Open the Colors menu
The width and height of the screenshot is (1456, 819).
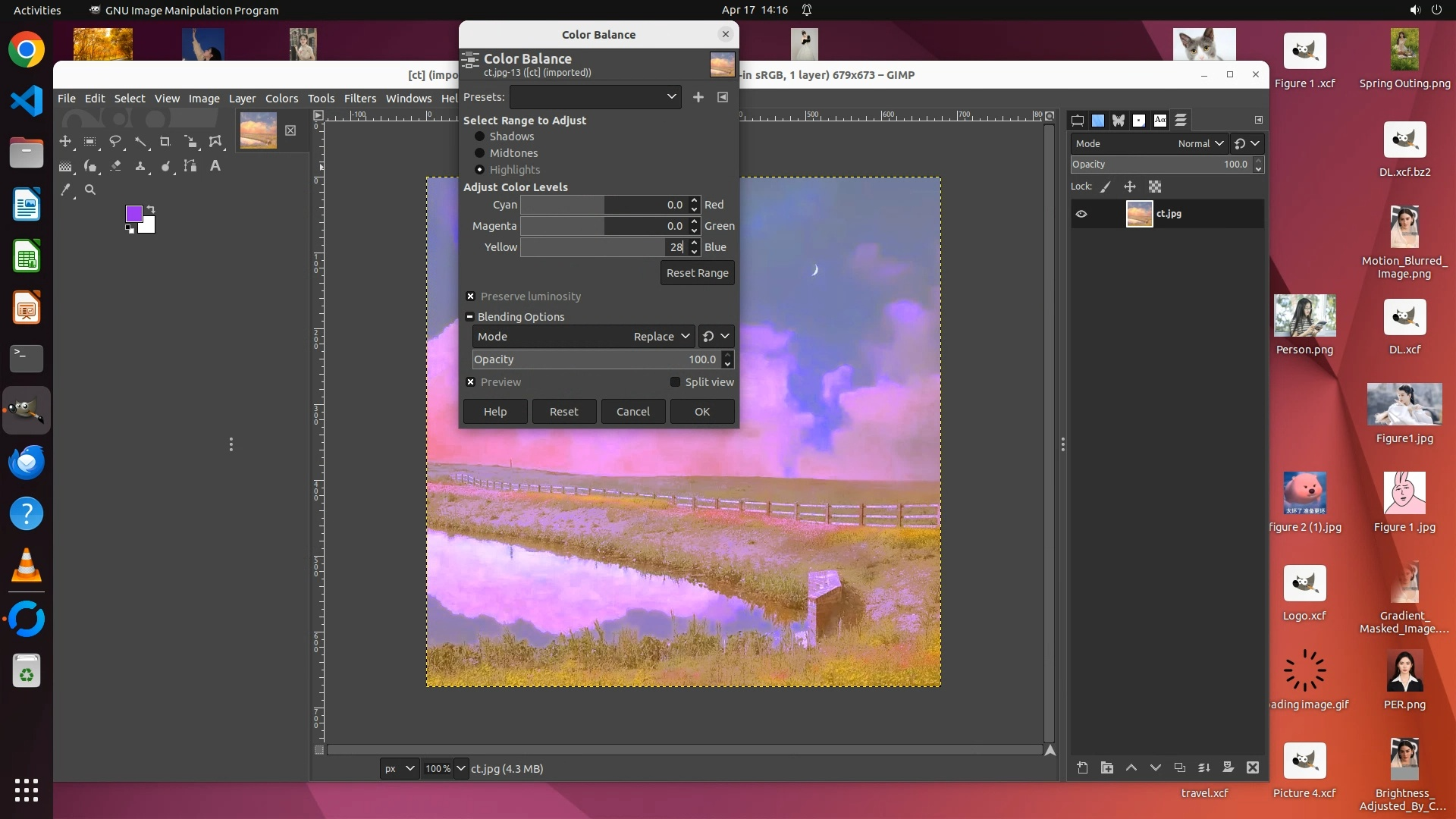click(x=281, y=99)
